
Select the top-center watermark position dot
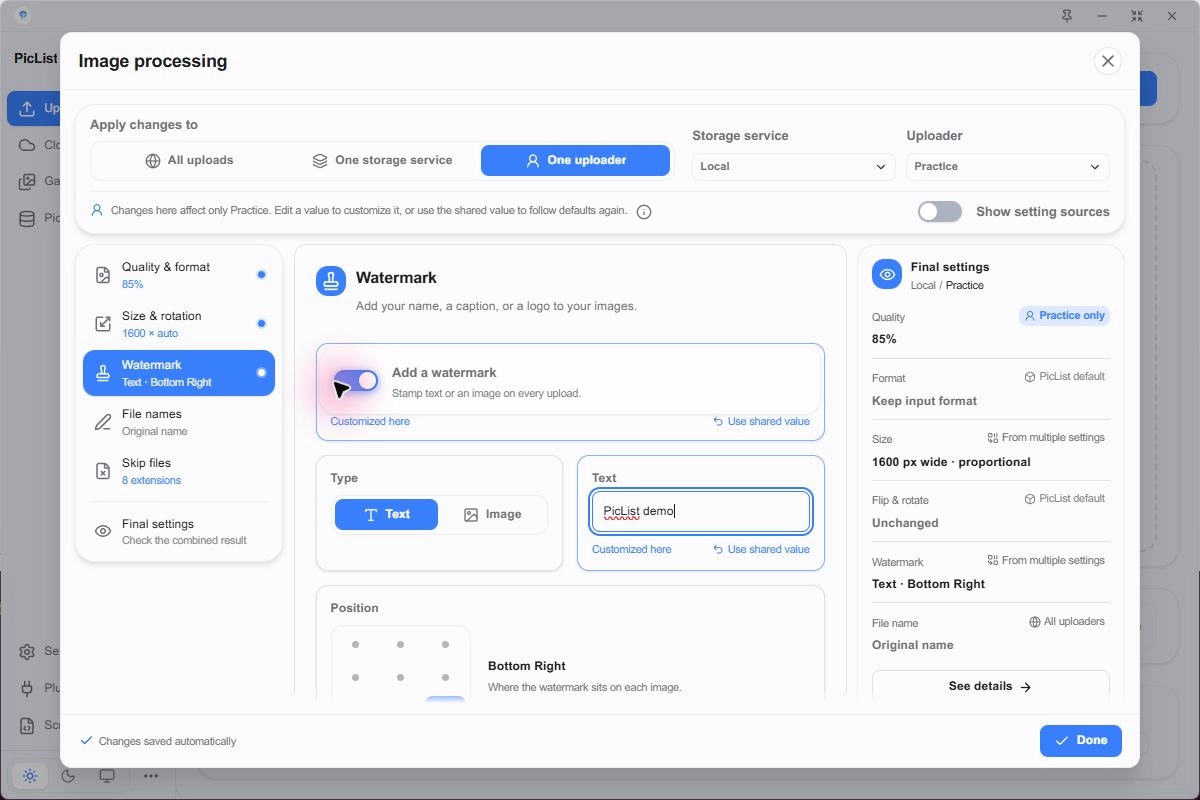click(x=400, y=645)
